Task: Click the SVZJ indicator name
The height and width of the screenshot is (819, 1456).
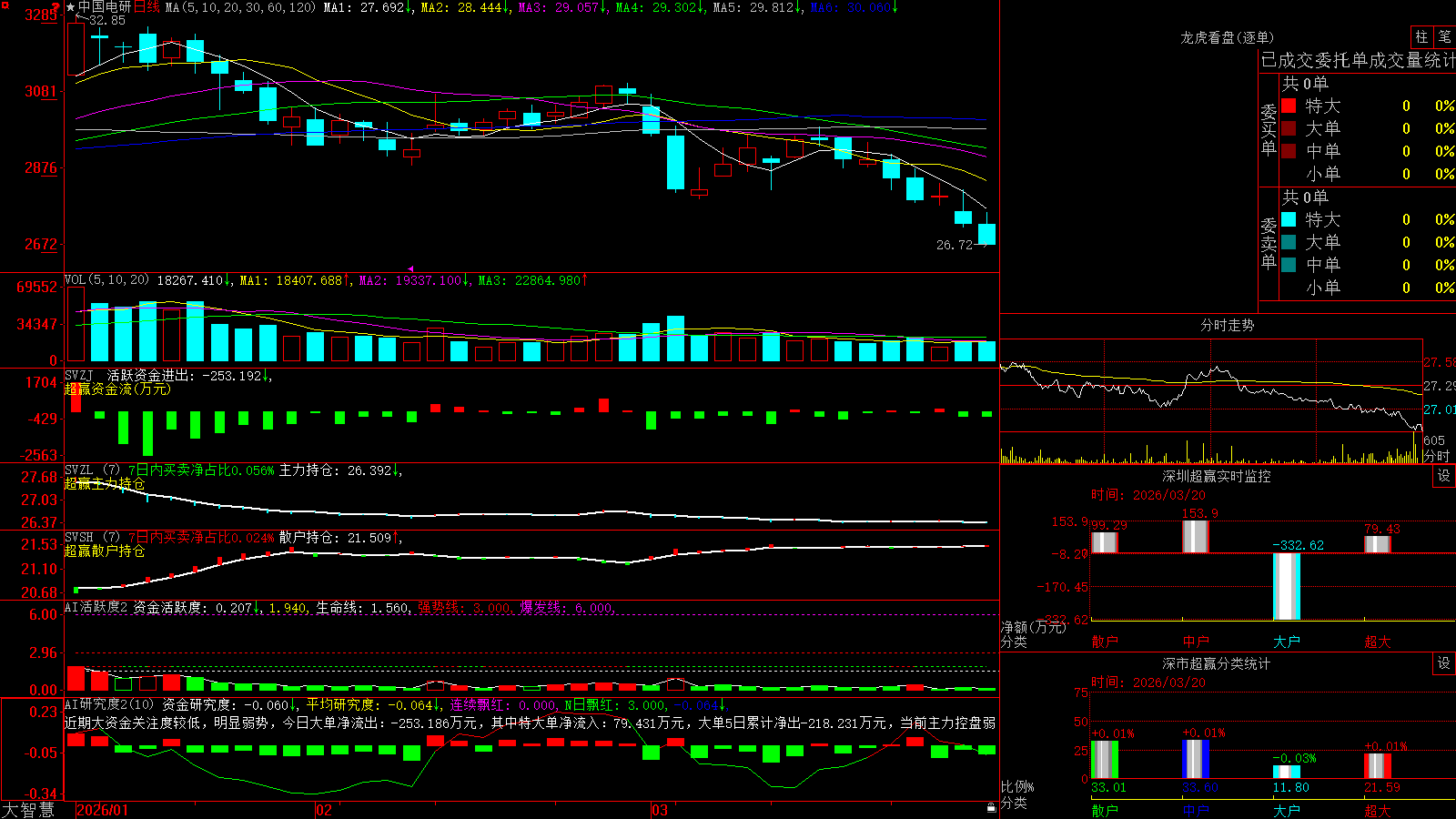Action: [x=79, y=375]
